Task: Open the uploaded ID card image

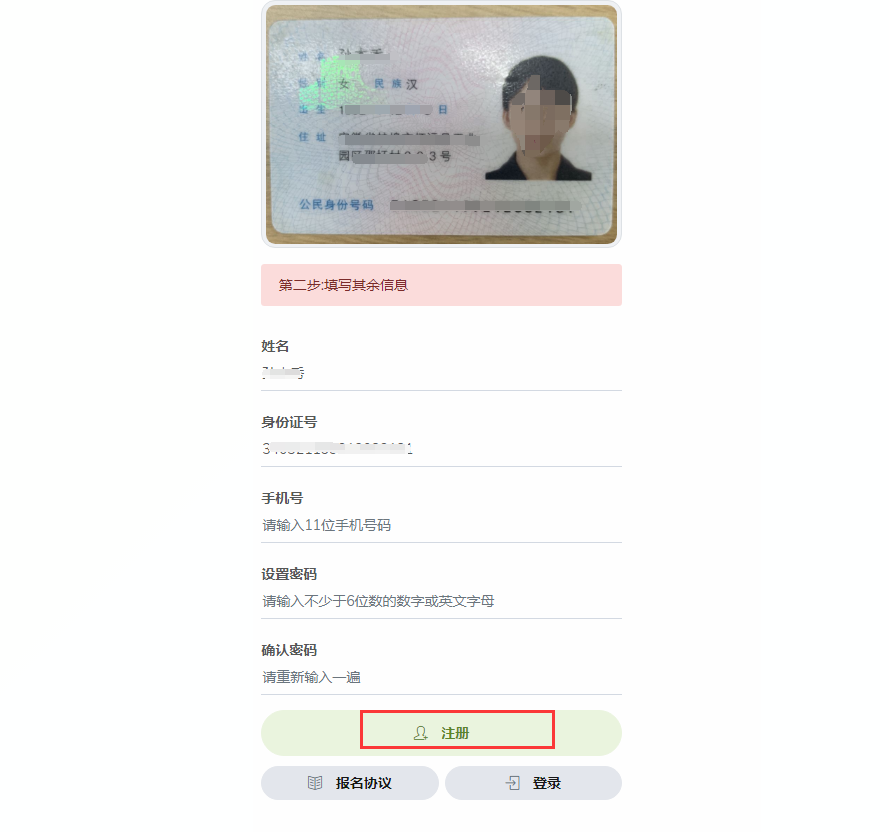Action: pyautogui.click(x=441, y=124)
